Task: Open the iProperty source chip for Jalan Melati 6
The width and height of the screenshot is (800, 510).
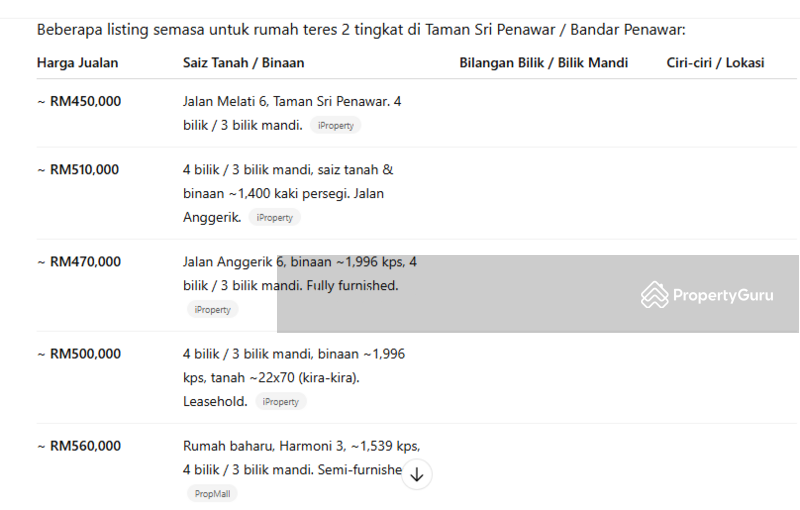Action: pyautogui.click(x=336, y=125)
